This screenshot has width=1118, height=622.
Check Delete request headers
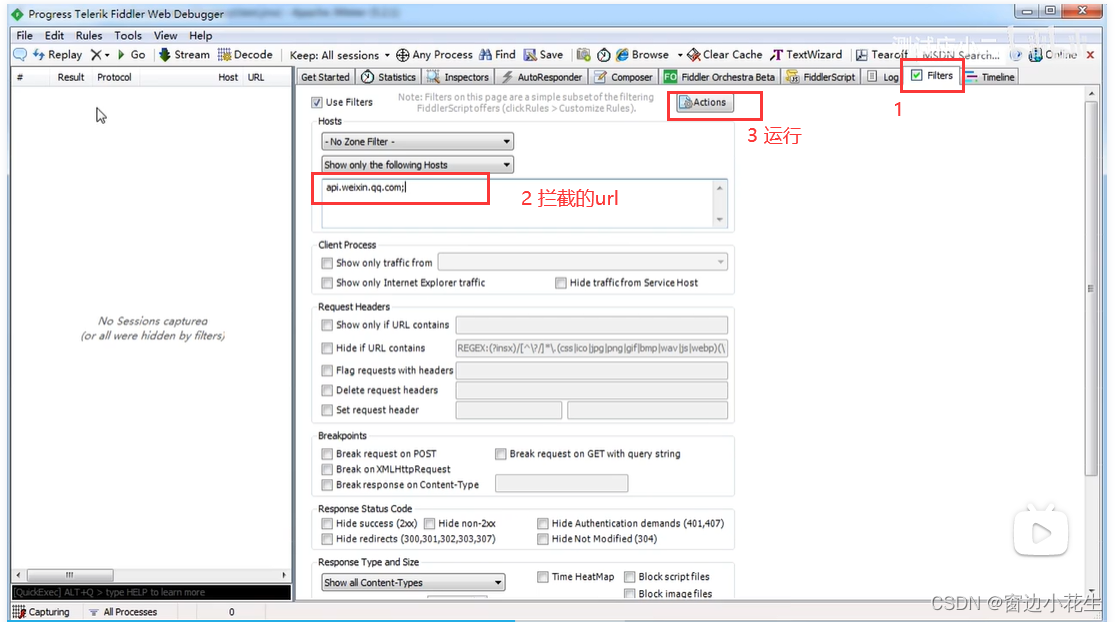(x=327, y=390)
